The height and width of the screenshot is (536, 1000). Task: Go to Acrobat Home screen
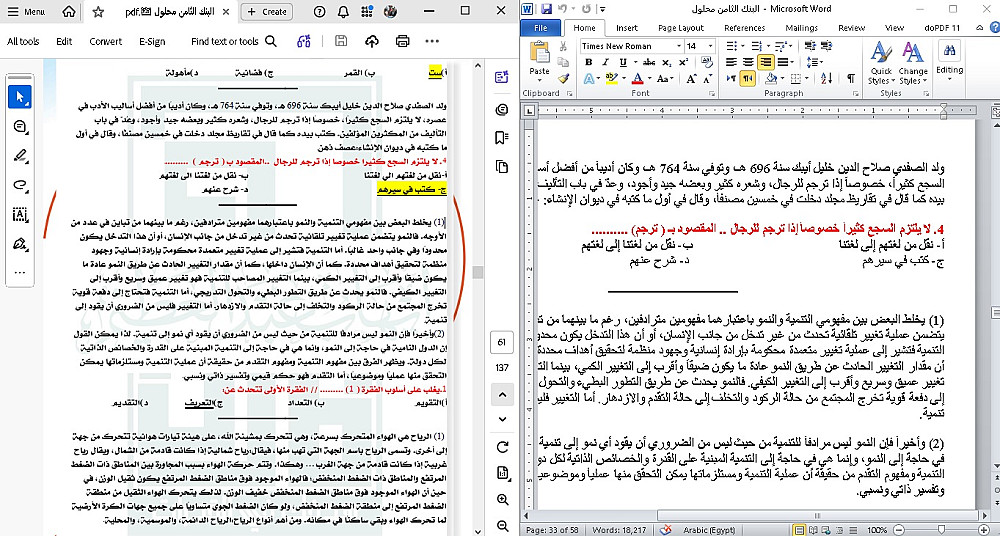(x=69, y=11)
